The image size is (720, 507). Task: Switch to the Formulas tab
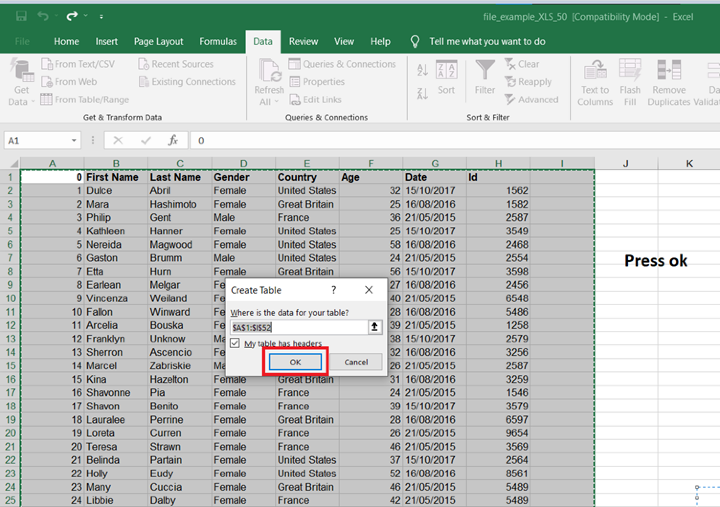218,42
